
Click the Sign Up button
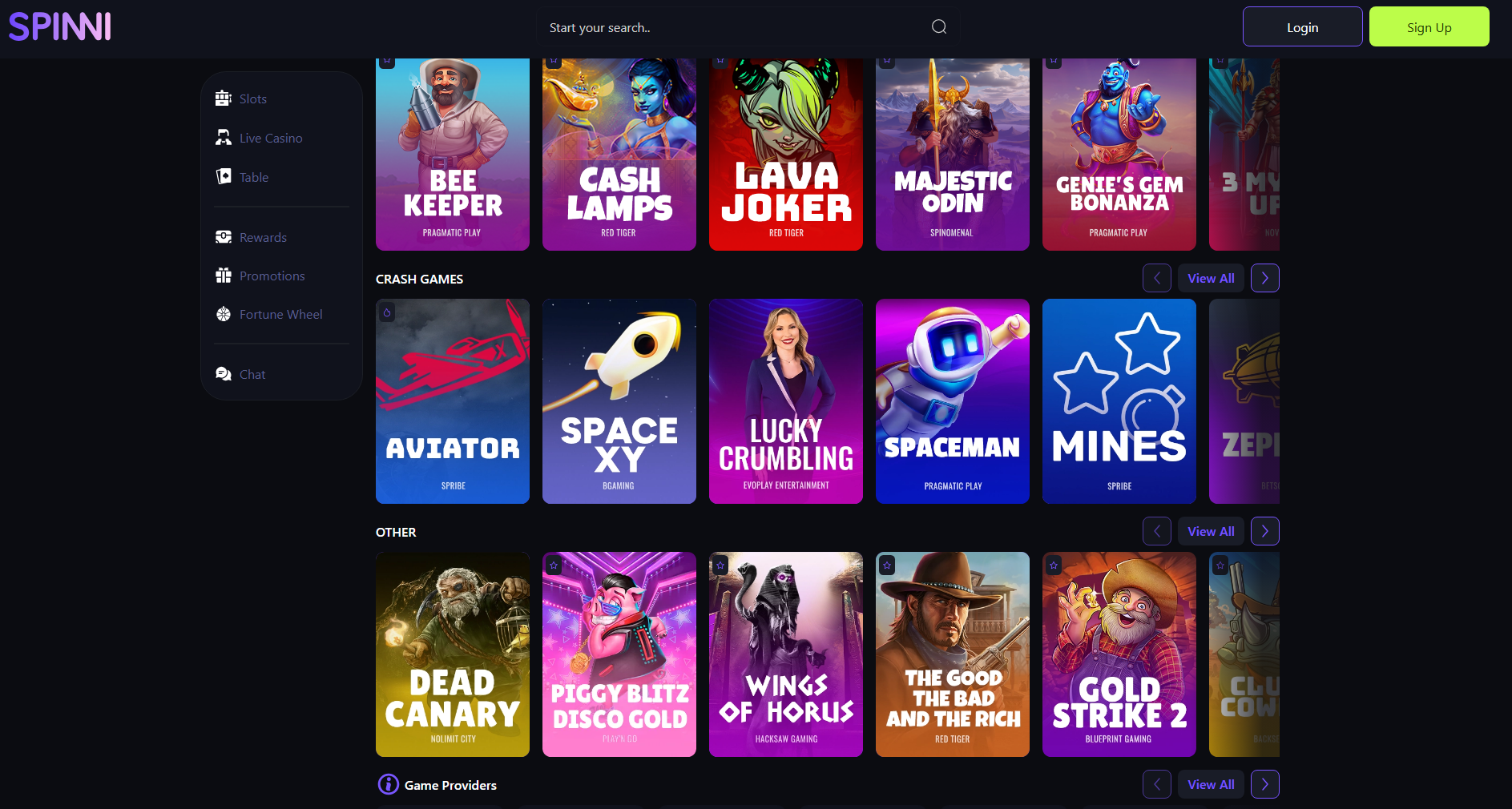point(1429,27)
